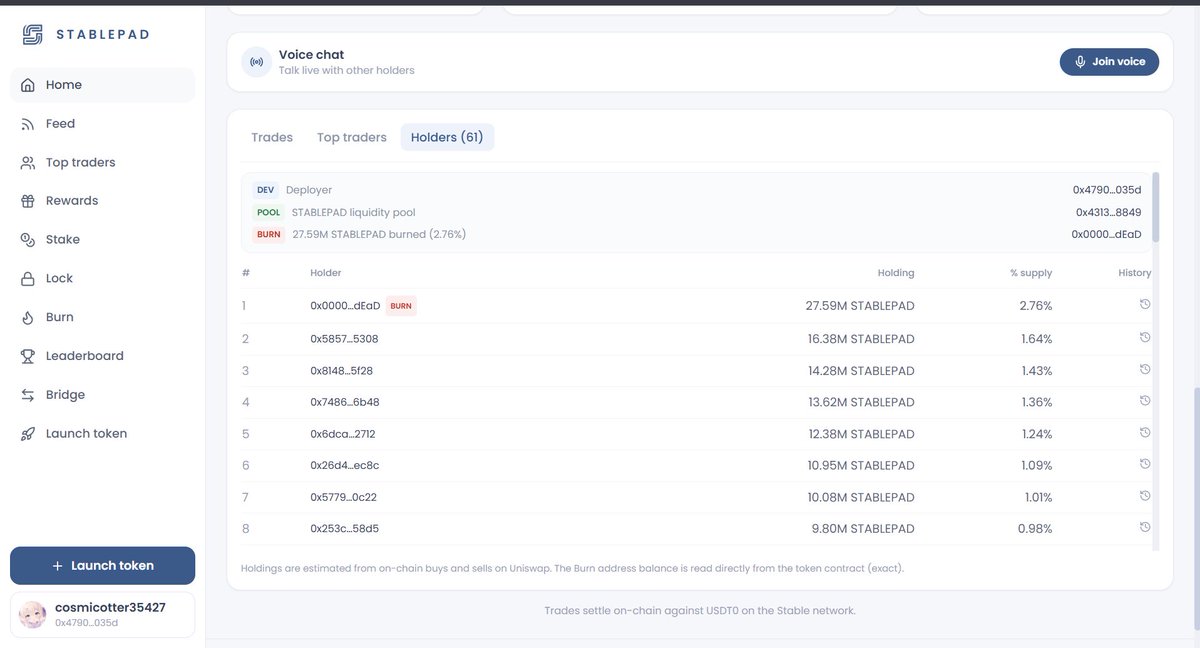
Task: Open history for holder 0x253c...58d5
Action: point(1145,527)
